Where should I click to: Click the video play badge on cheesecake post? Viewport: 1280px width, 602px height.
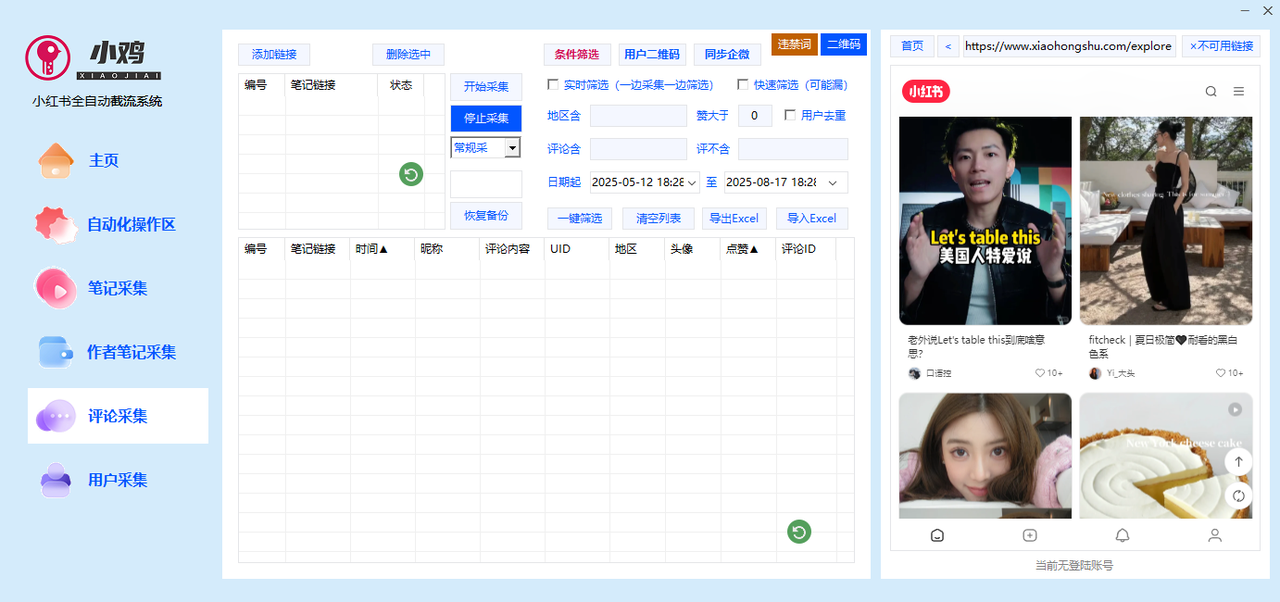[1235, 409]
